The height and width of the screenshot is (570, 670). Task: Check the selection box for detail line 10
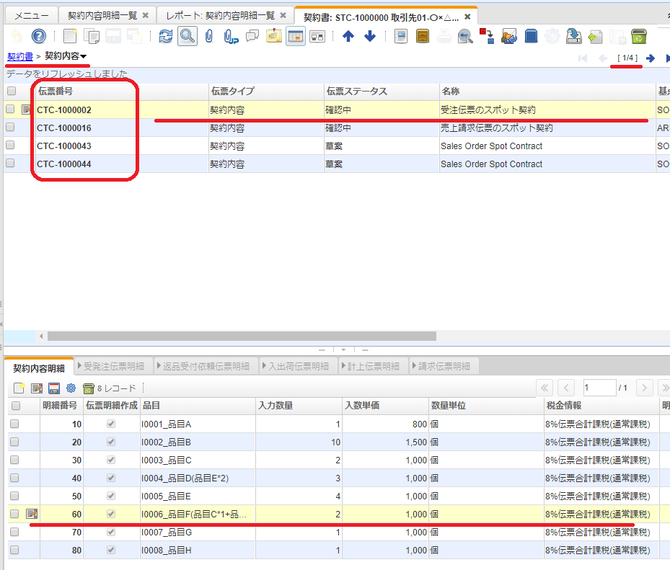point(15,423)
